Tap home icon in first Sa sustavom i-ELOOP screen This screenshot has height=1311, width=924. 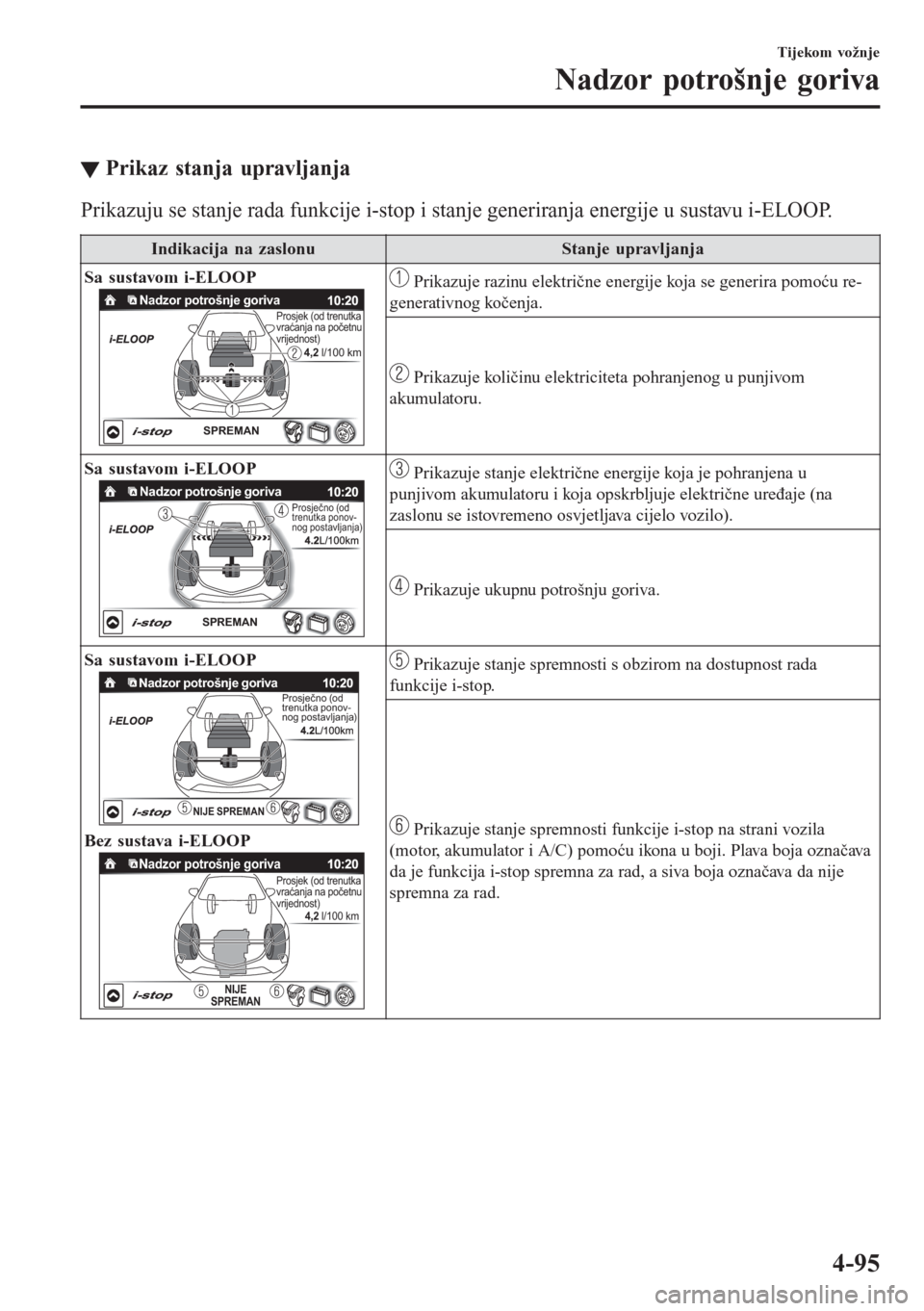click(111, 300)
